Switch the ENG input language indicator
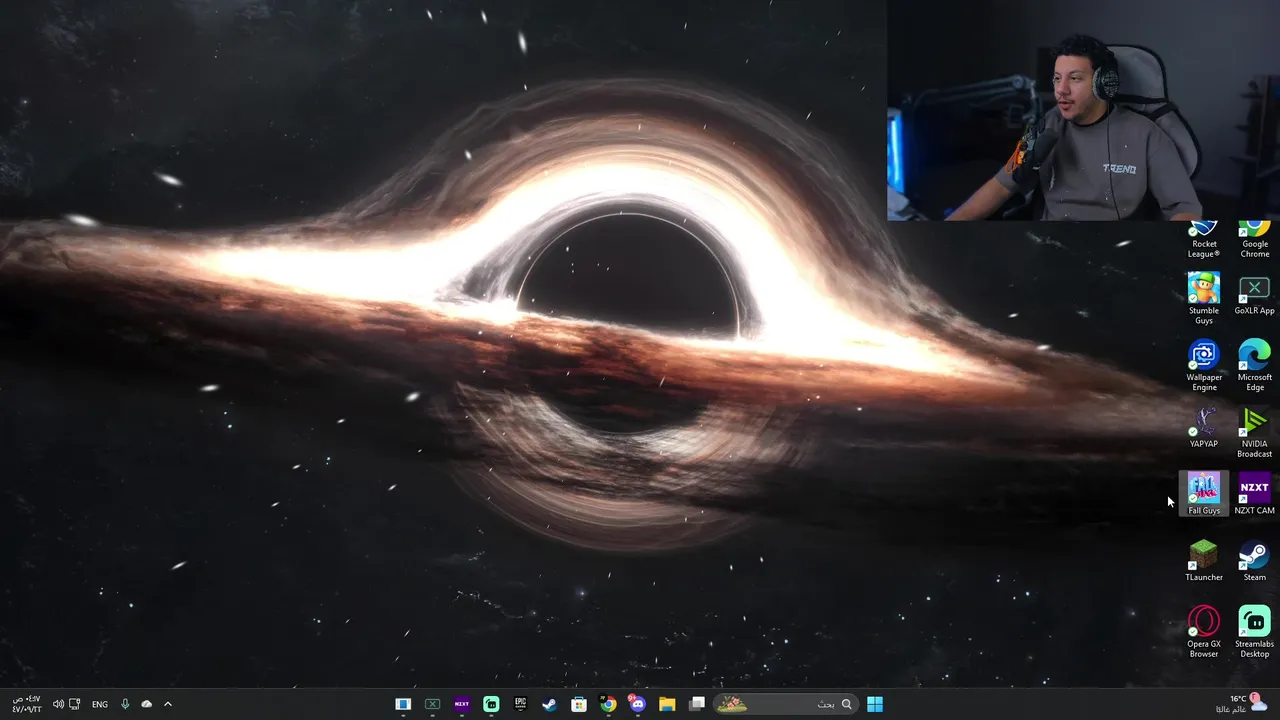The height and width of the screenshot is (720, 1280). point(100,704)
